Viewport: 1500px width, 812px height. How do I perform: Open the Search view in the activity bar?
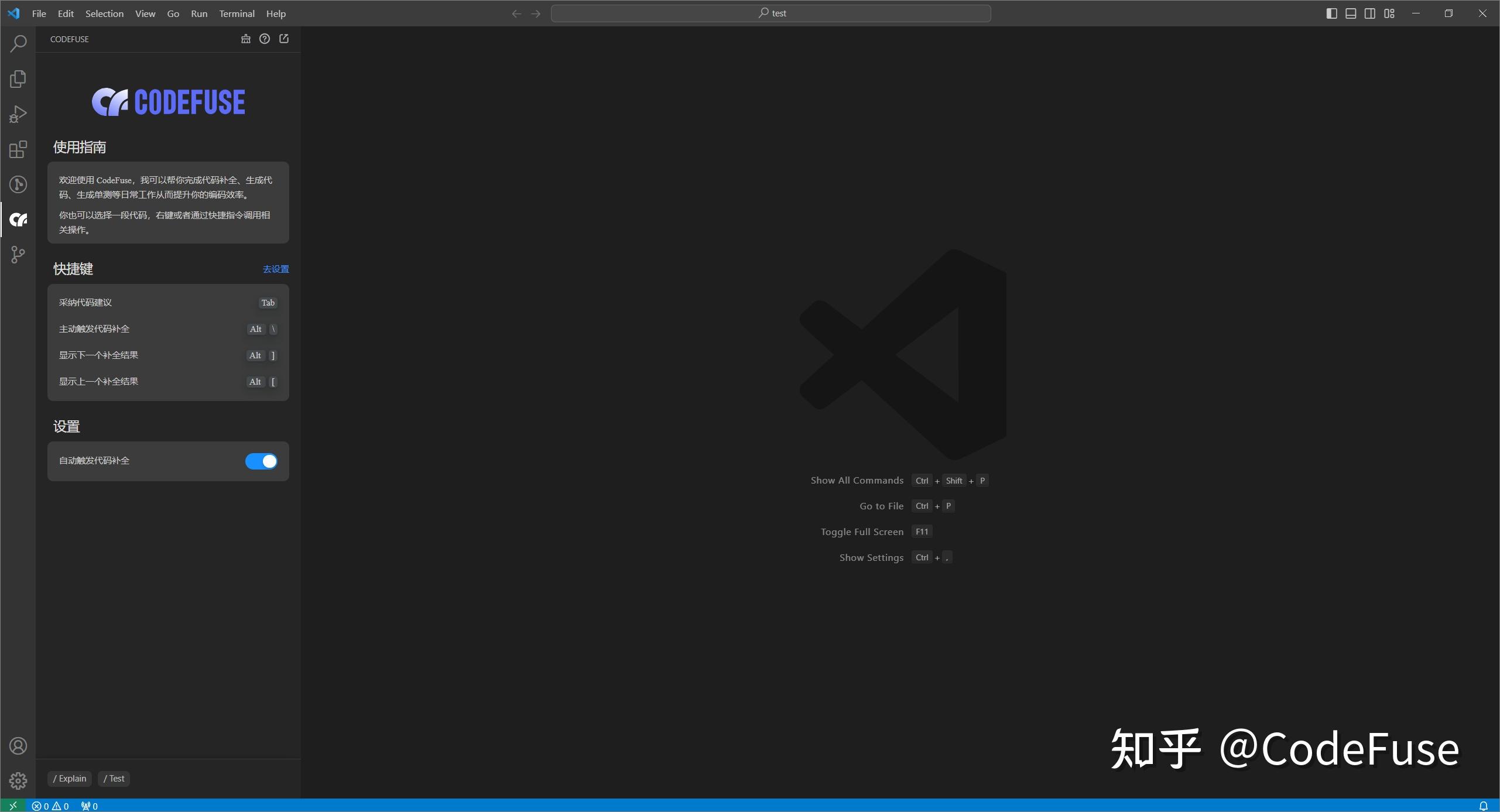(18, 43)
